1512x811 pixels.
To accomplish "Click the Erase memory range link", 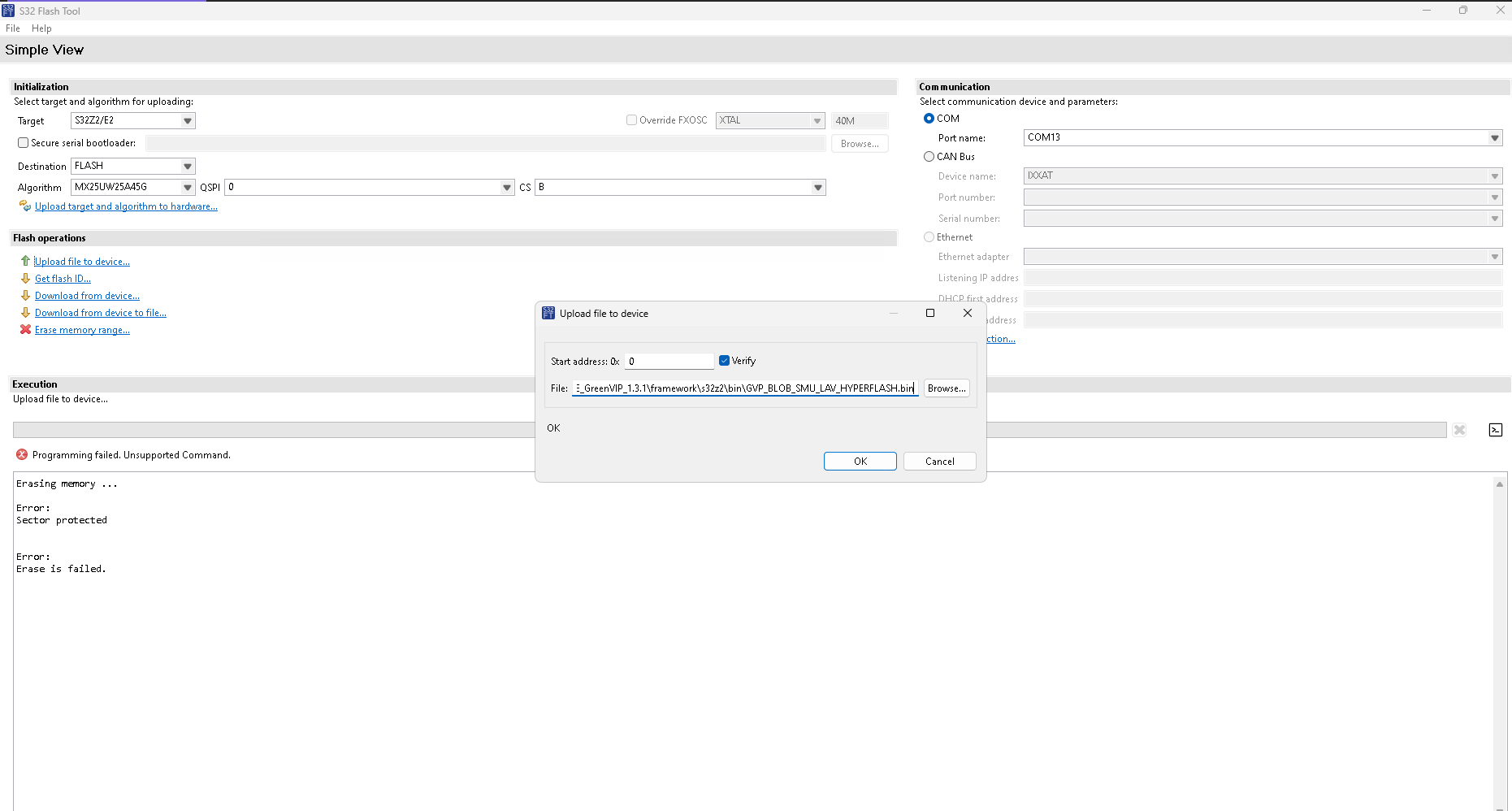I will (x=82, y=330).
